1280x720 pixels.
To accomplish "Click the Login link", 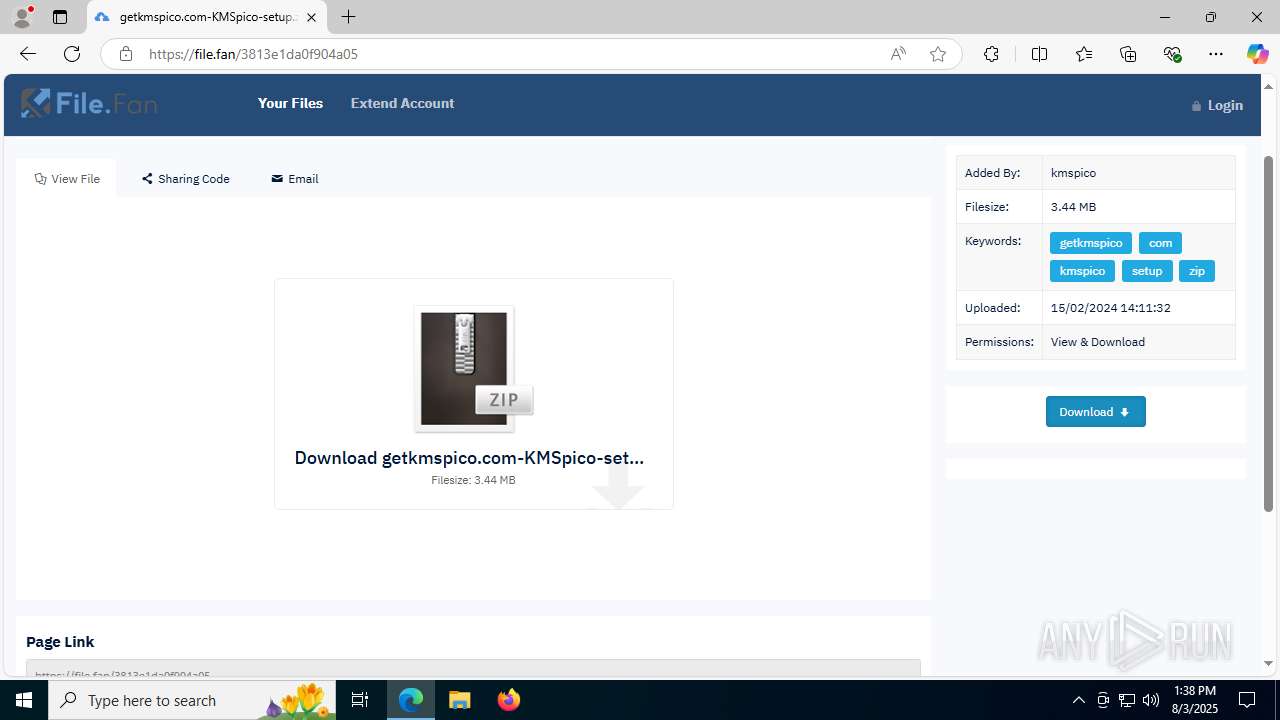I will pyautogui.click(x=1217, y=105).
